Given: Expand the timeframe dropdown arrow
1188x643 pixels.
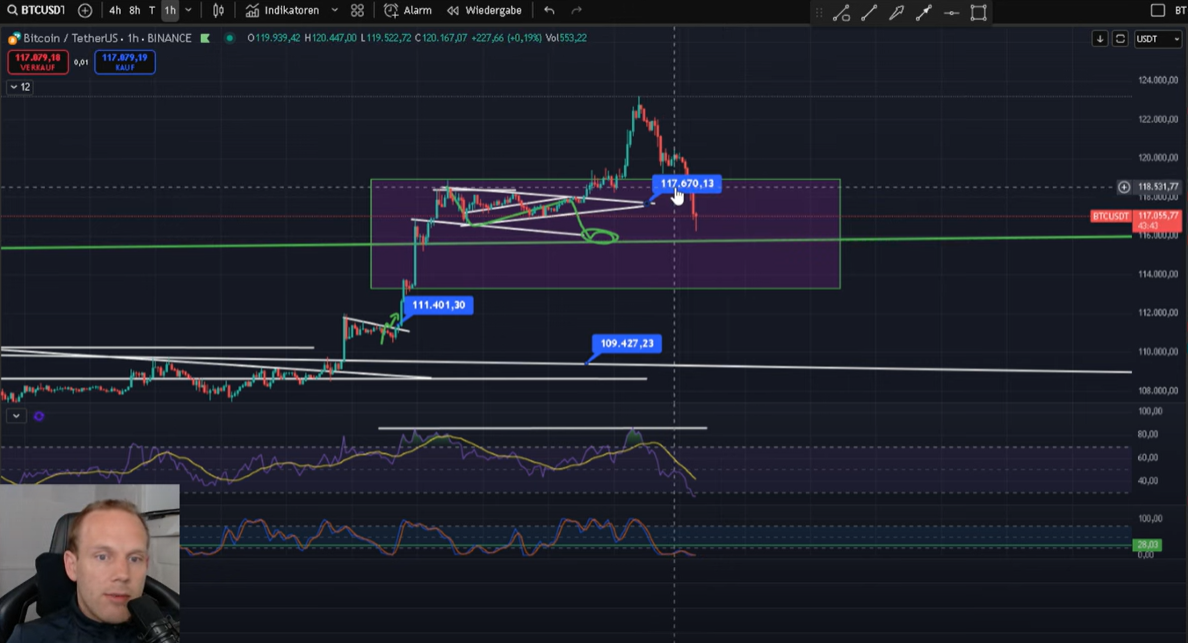Looking at the screenshot, I should tap(189, 11).
